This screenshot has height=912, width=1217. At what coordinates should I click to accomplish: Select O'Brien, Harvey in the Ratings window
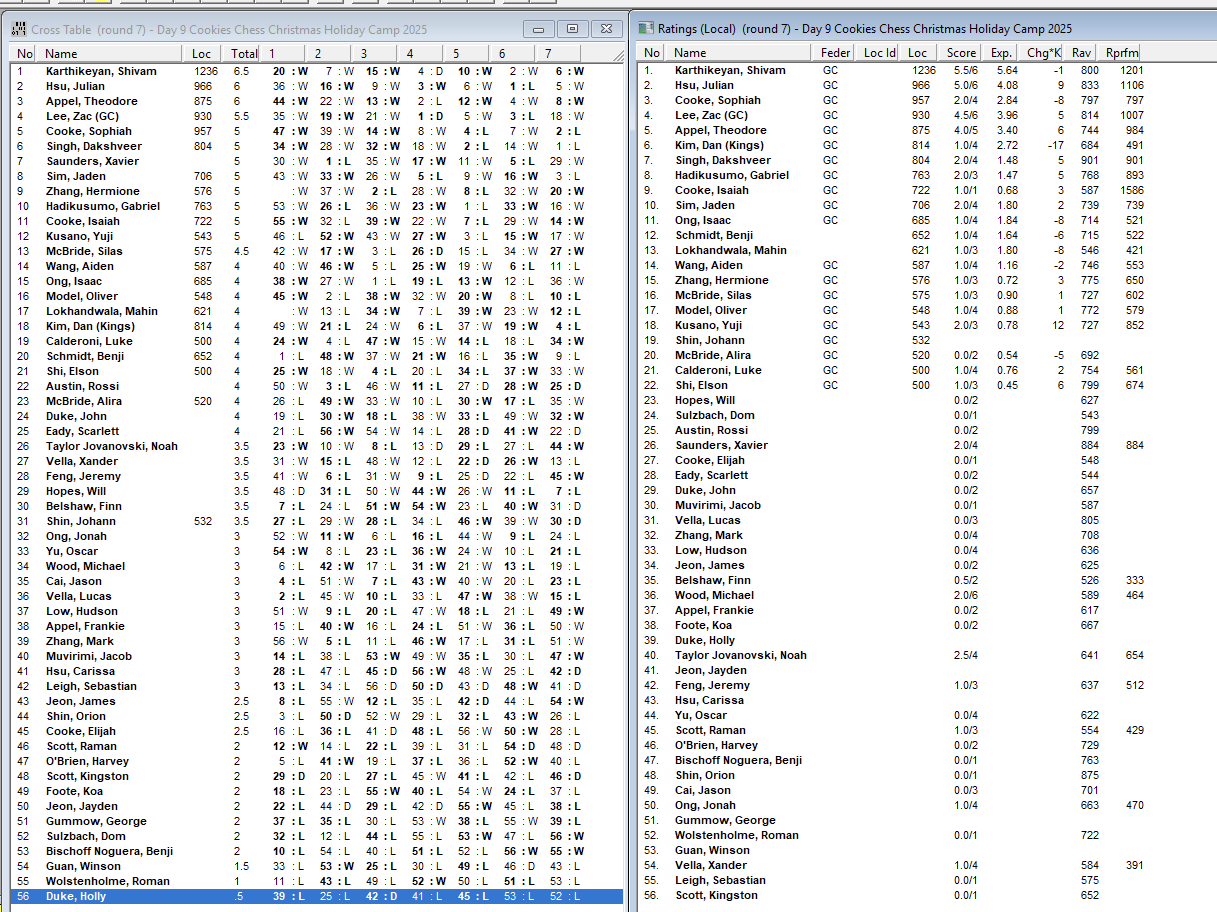coord(715,745)
